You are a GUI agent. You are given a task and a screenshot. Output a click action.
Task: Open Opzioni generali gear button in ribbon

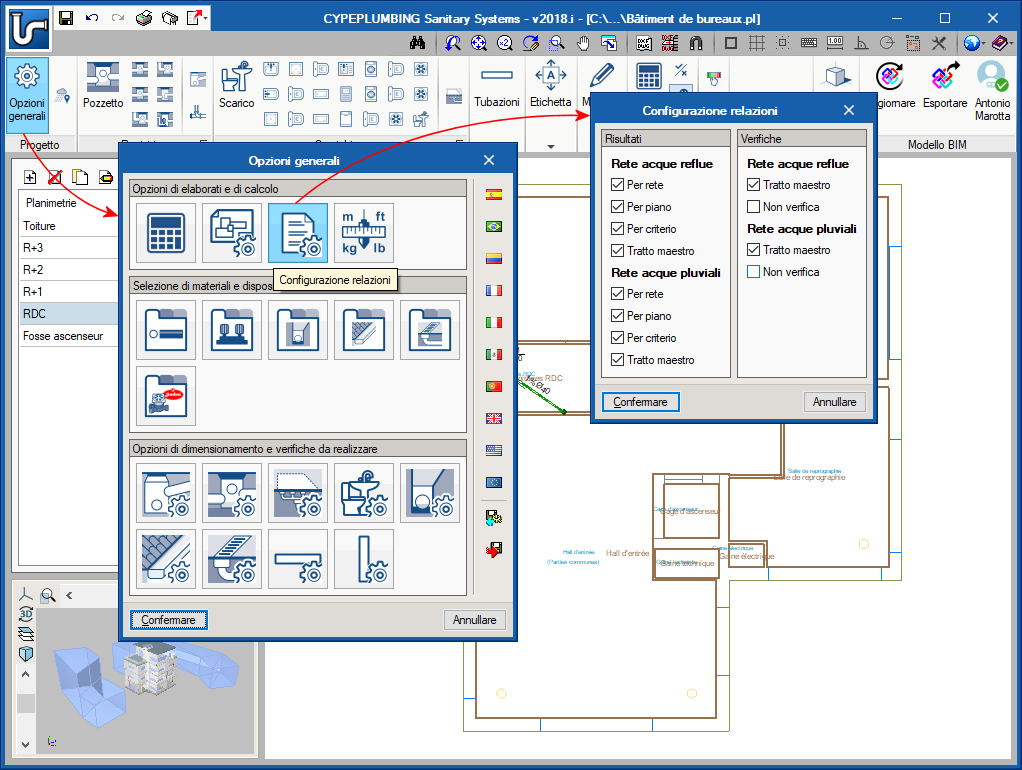coord(27,94)
